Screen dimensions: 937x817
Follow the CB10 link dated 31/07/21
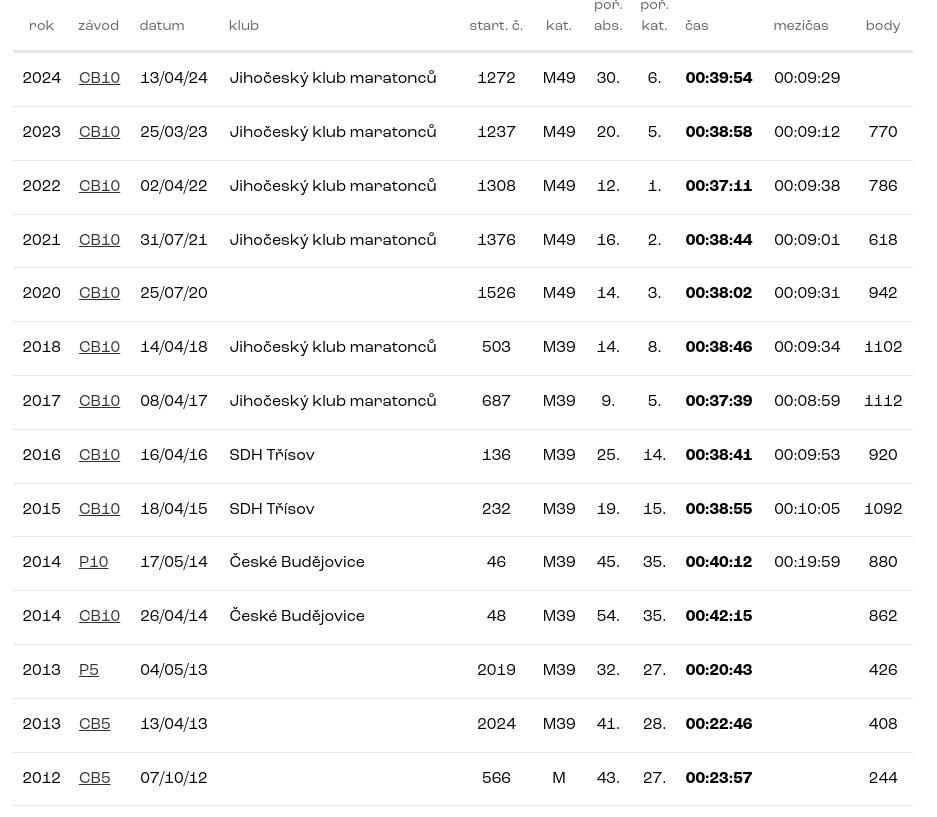99,241
